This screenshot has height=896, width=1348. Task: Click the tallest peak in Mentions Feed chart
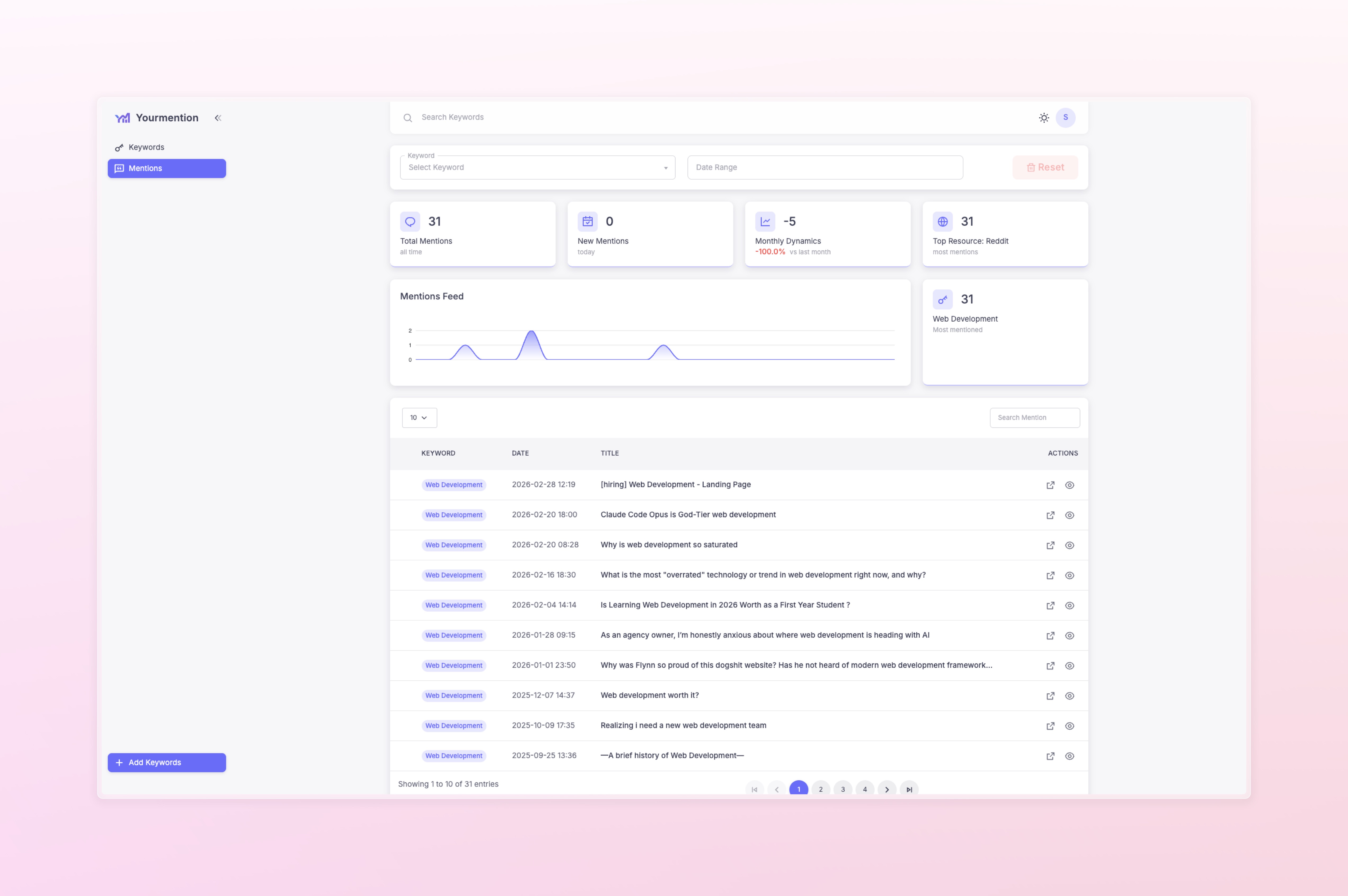(531, 332)
